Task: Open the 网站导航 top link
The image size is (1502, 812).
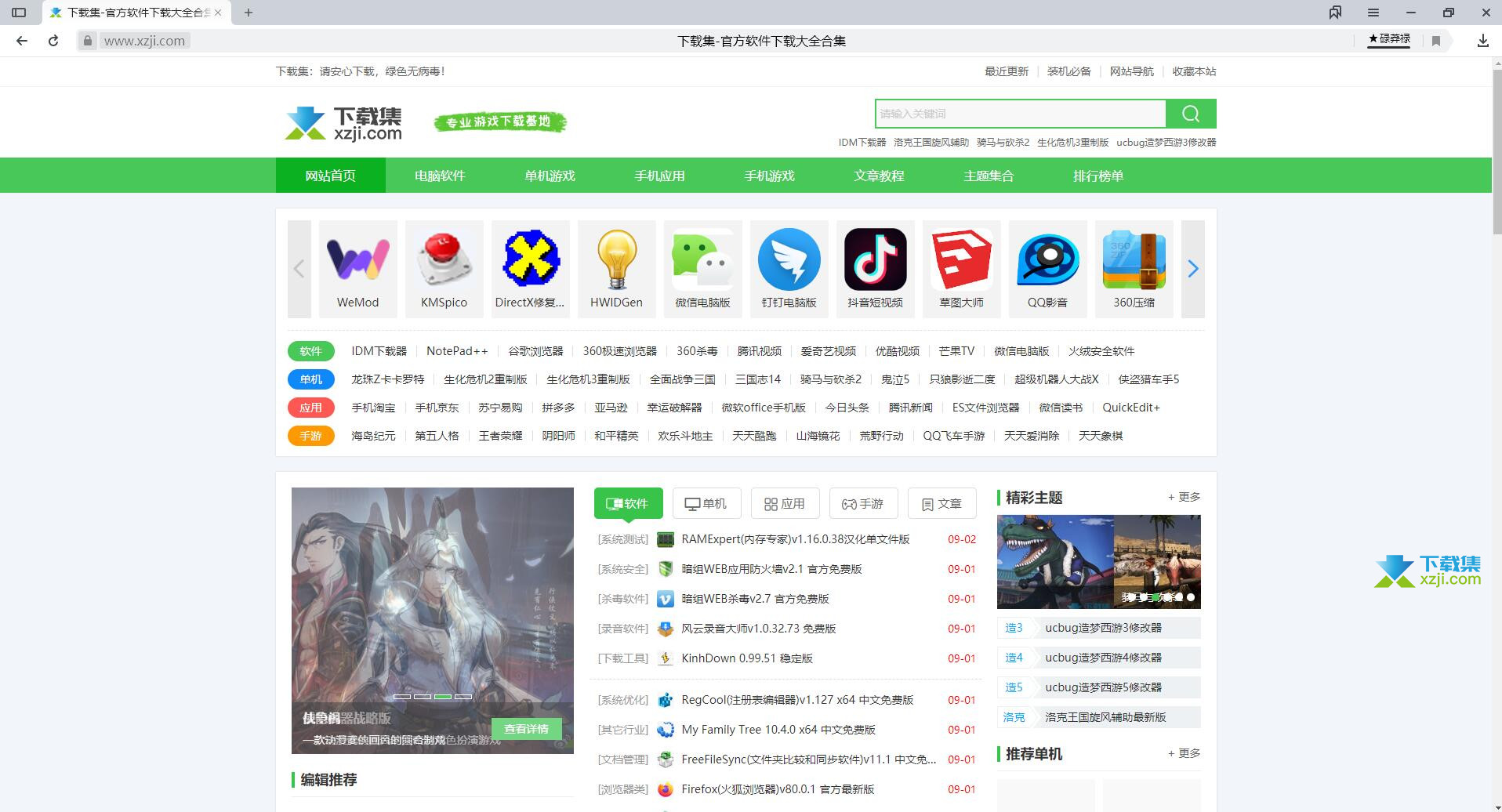Action: pos(1132,71)
